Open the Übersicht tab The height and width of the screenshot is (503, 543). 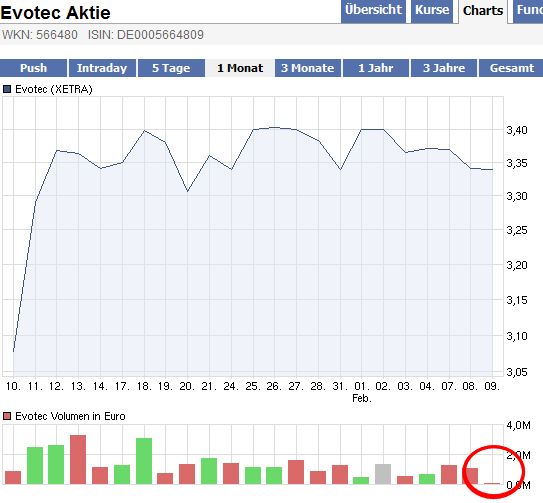tap(373, 11)
